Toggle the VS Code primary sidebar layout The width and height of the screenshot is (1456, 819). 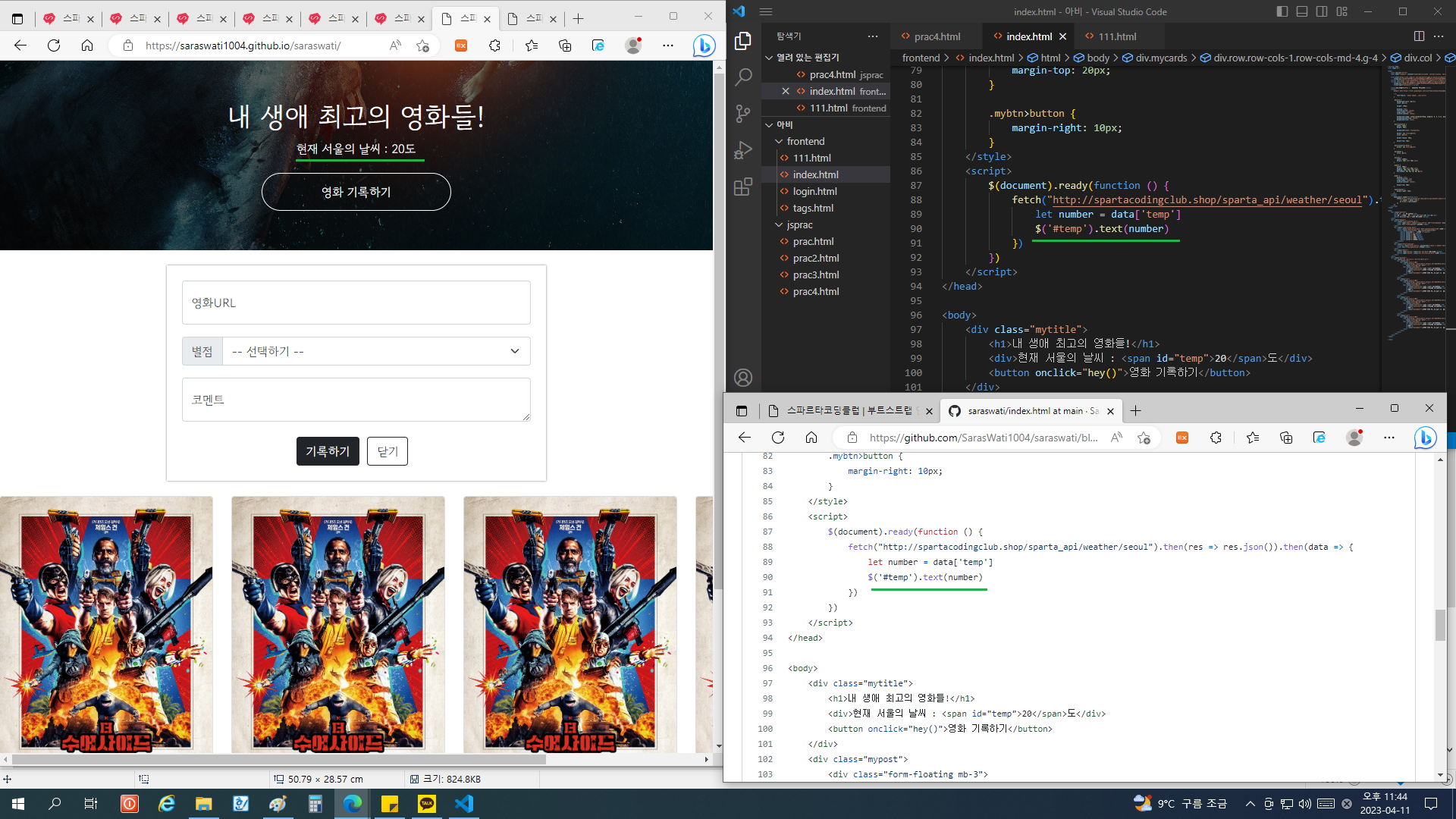click(x=1282, y=11)
